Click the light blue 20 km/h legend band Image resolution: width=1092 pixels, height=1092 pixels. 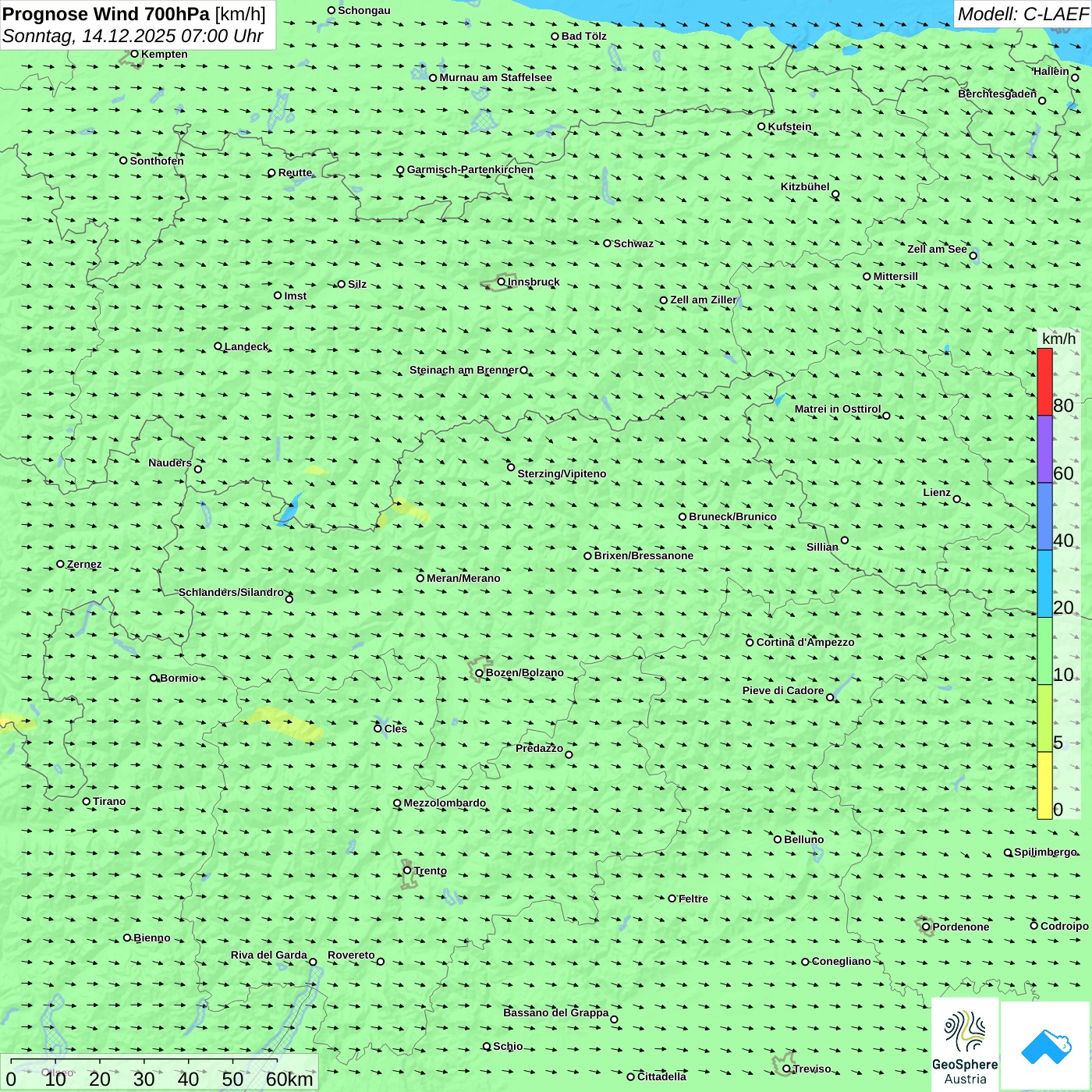click(x=1044, y=583)
